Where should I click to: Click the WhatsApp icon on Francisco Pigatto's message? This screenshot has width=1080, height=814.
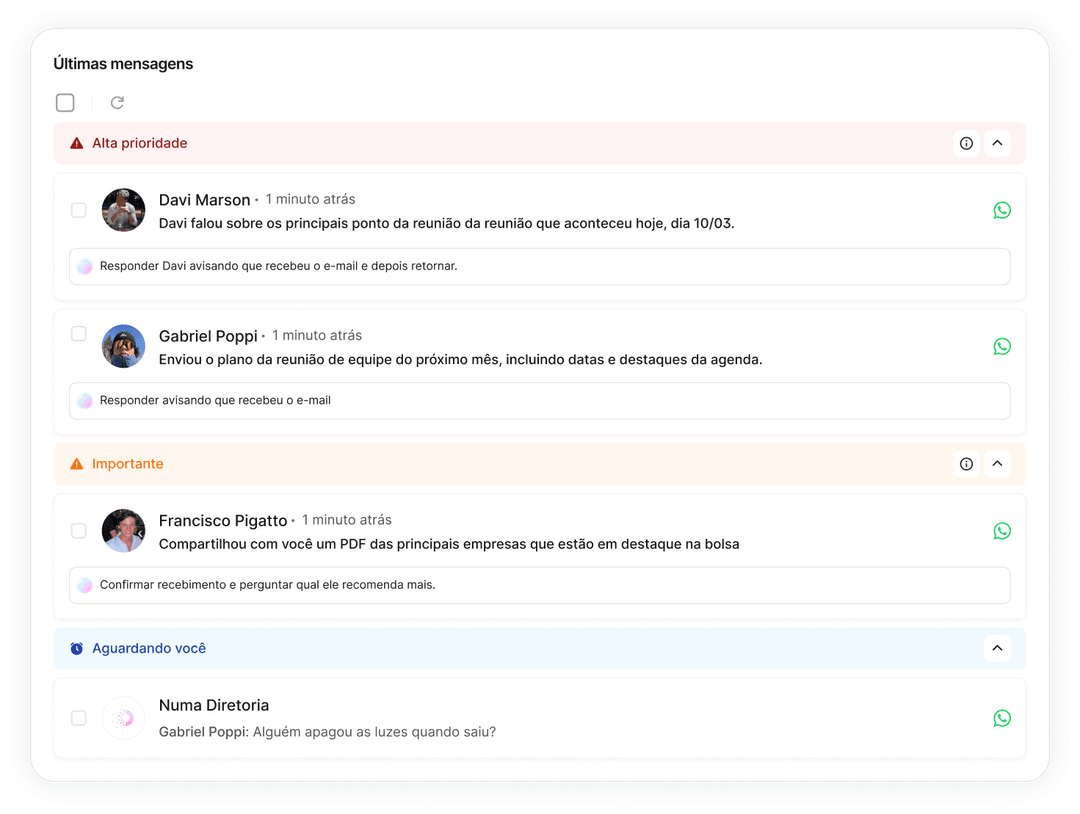point(1002,531)
